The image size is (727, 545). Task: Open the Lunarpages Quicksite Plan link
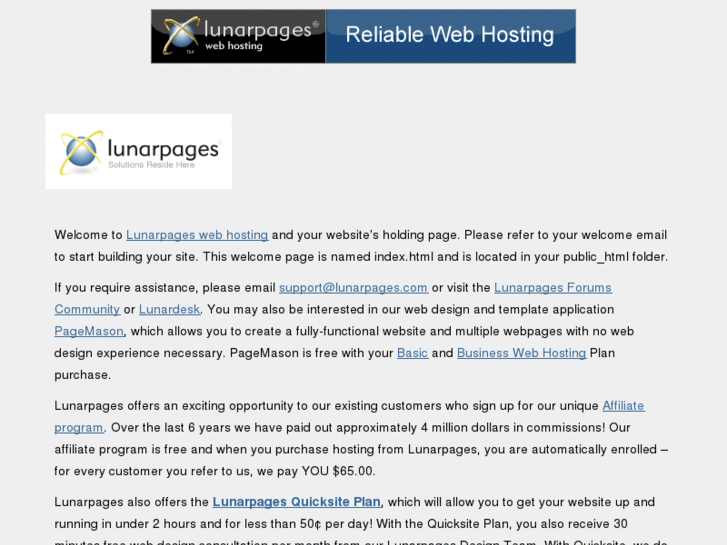[x=297, y=502]
